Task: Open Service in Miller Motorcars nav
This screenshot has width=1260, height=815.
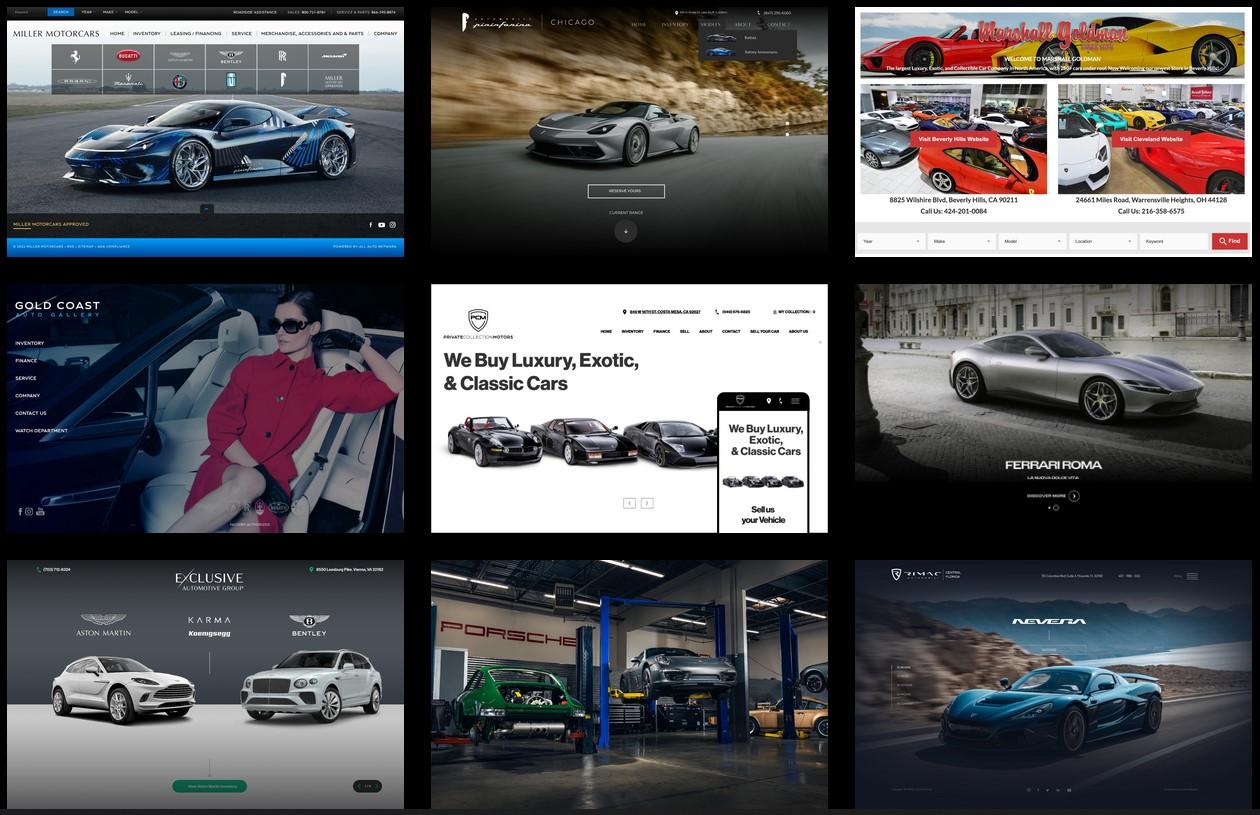Action: pos(242,34)
